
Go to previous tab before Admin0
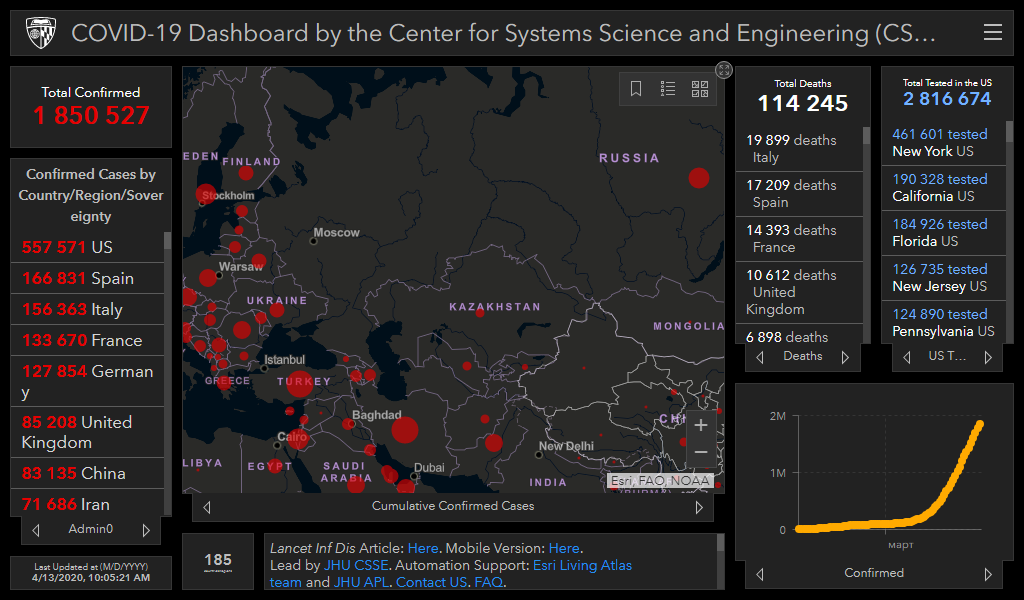click(37, 530)
